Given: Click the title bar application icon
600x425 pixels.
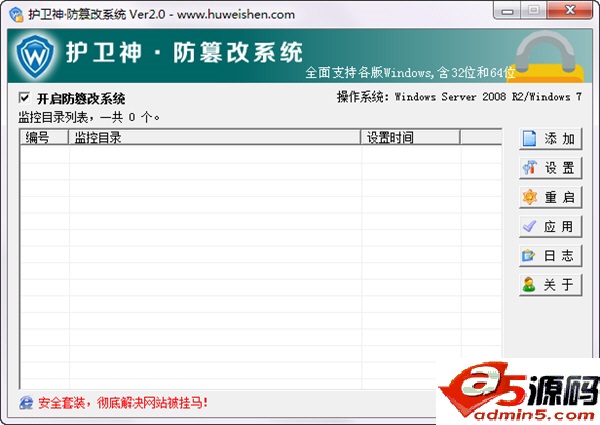Looking at the screenshot, I should pyautogui.click(x=16, y=15).
